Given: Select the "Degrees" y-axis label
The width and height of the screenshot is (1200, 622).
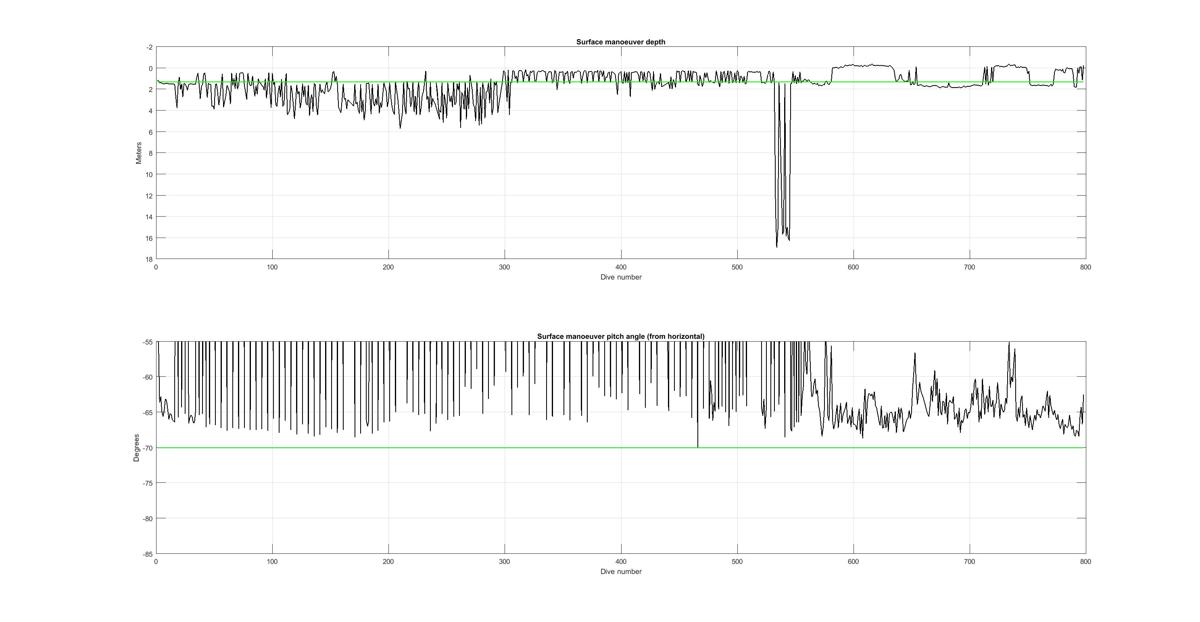Looking at the screenshot, I should pos(137,447).
